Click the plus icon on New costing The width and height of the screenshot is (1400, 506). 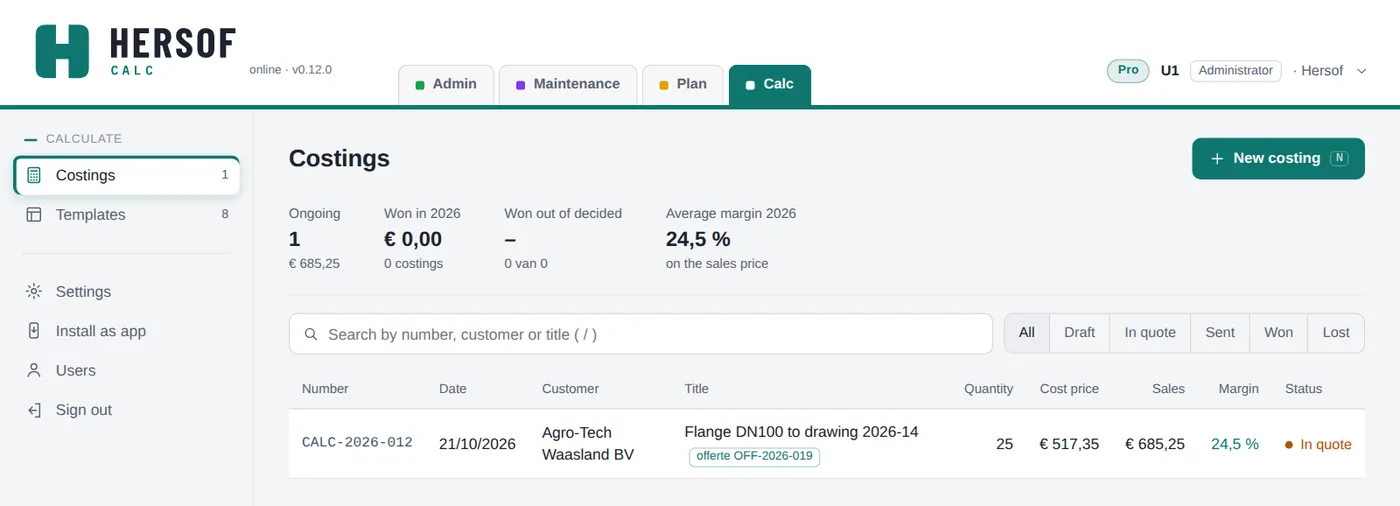point(1217,158)
